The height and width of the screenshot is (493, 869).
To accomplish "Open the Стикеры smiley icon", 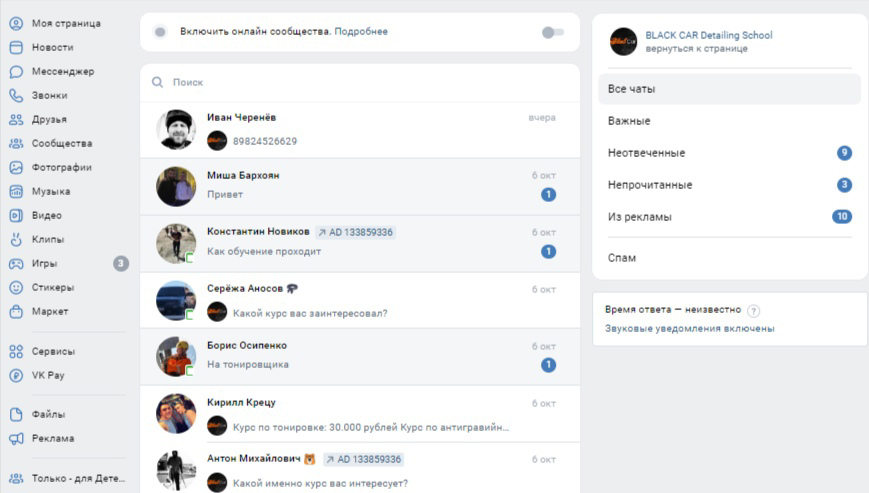I will pyautogui.click(x=16, y=287).
